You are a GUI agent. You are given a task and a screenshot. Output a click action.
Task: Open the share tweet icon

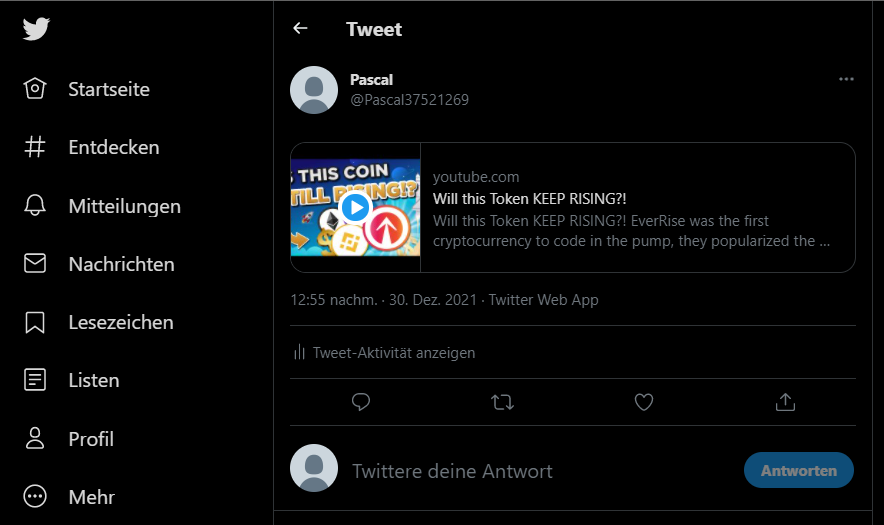pos(785,402)
